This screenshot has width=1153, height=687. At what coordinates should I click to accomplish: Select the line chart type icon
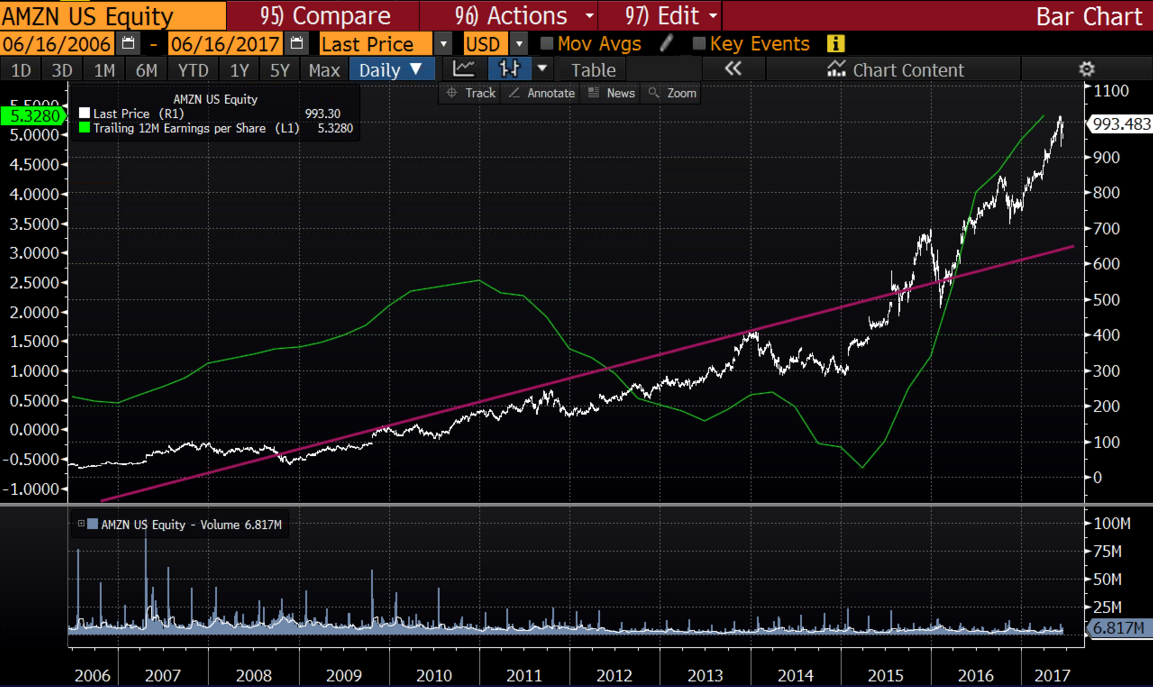463,69
